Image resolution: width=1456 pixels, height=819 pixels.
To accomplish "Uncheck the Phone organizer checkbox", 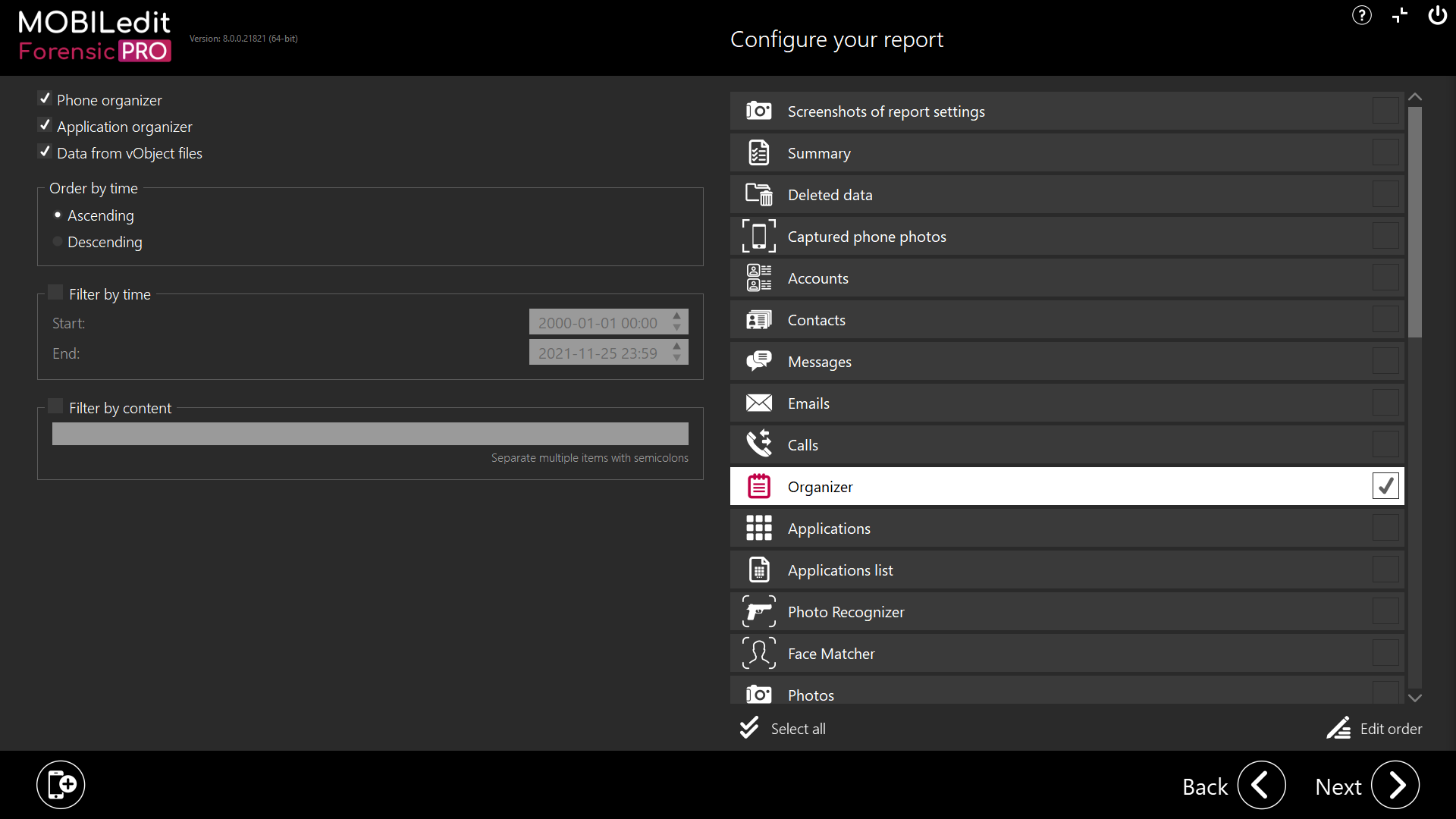I will (45, 99).
